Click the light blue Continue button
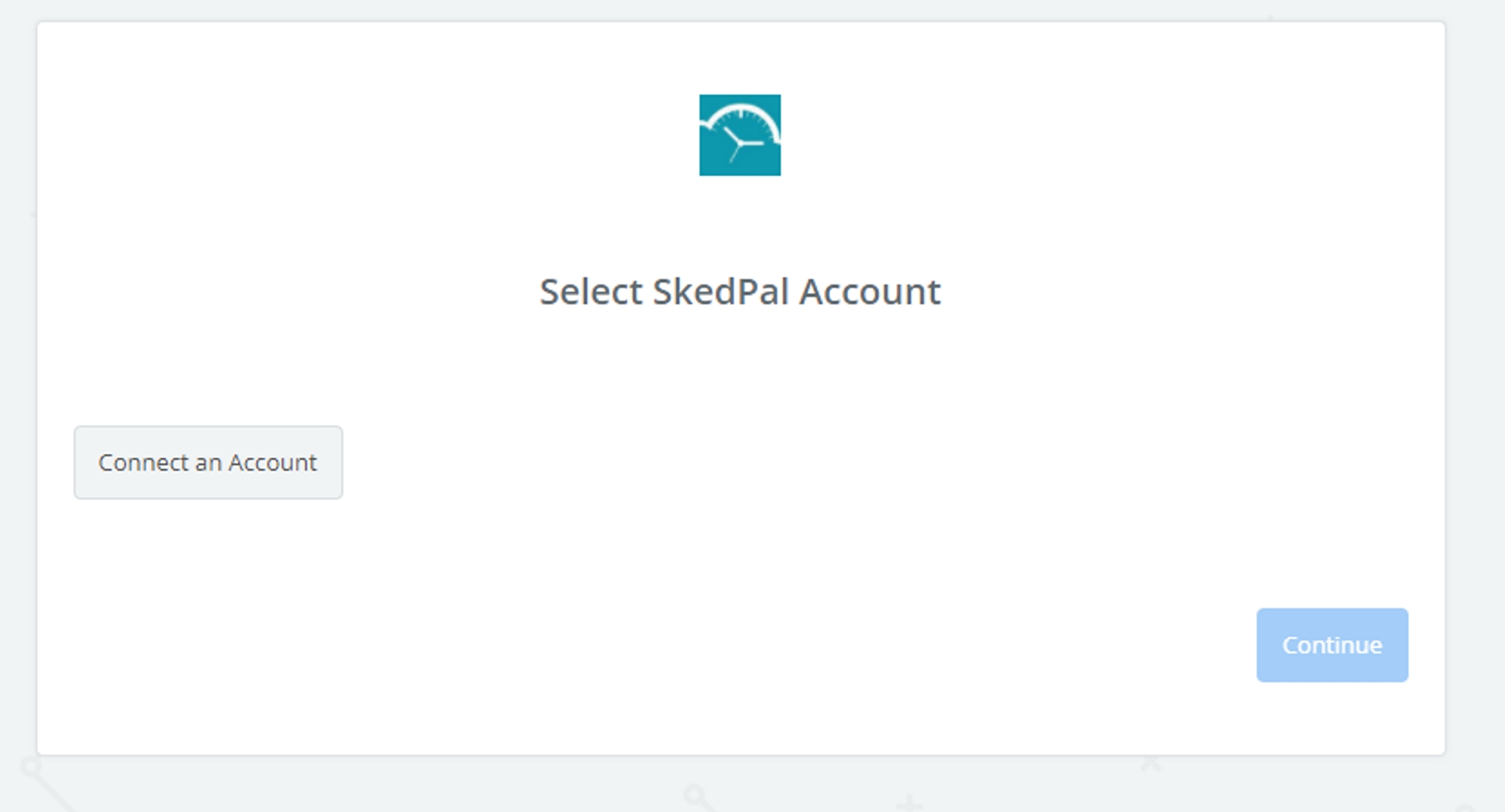 (1332, 645)
